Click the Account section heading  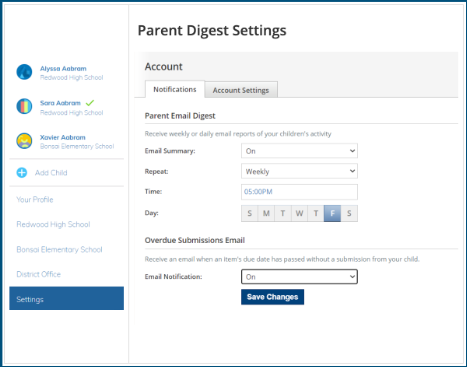click(164, 67)
